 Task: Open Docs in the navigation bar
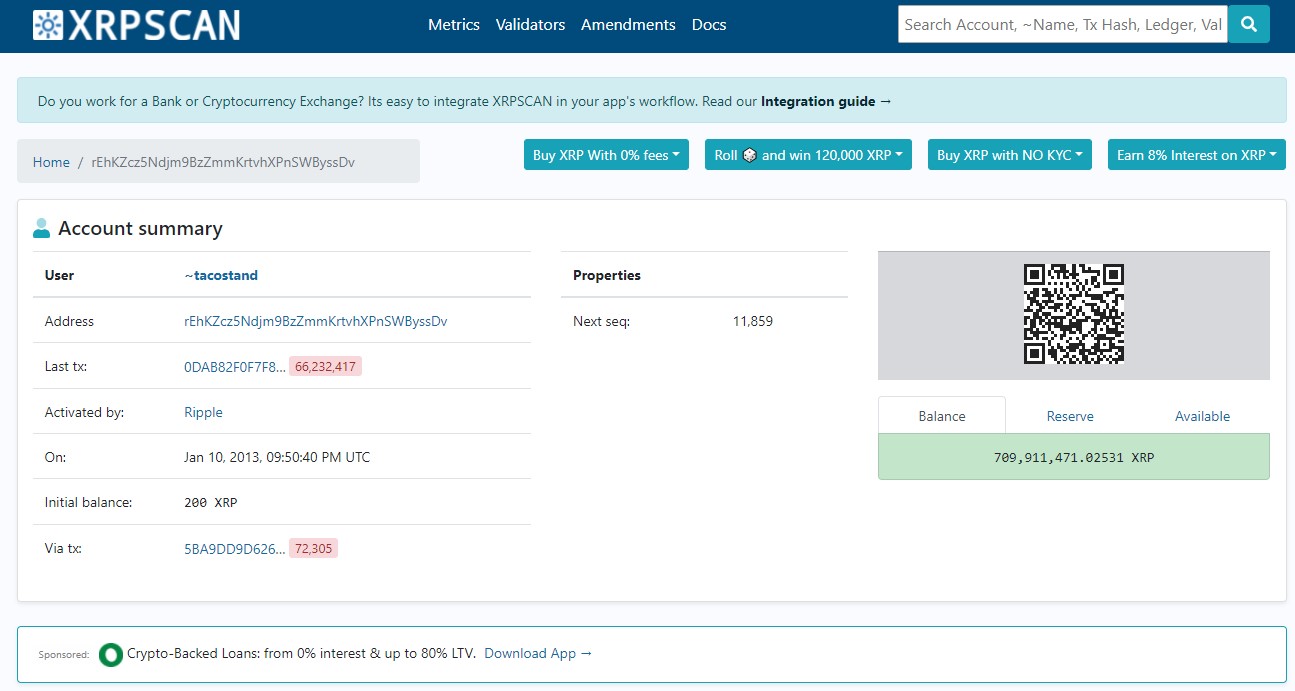709,25
